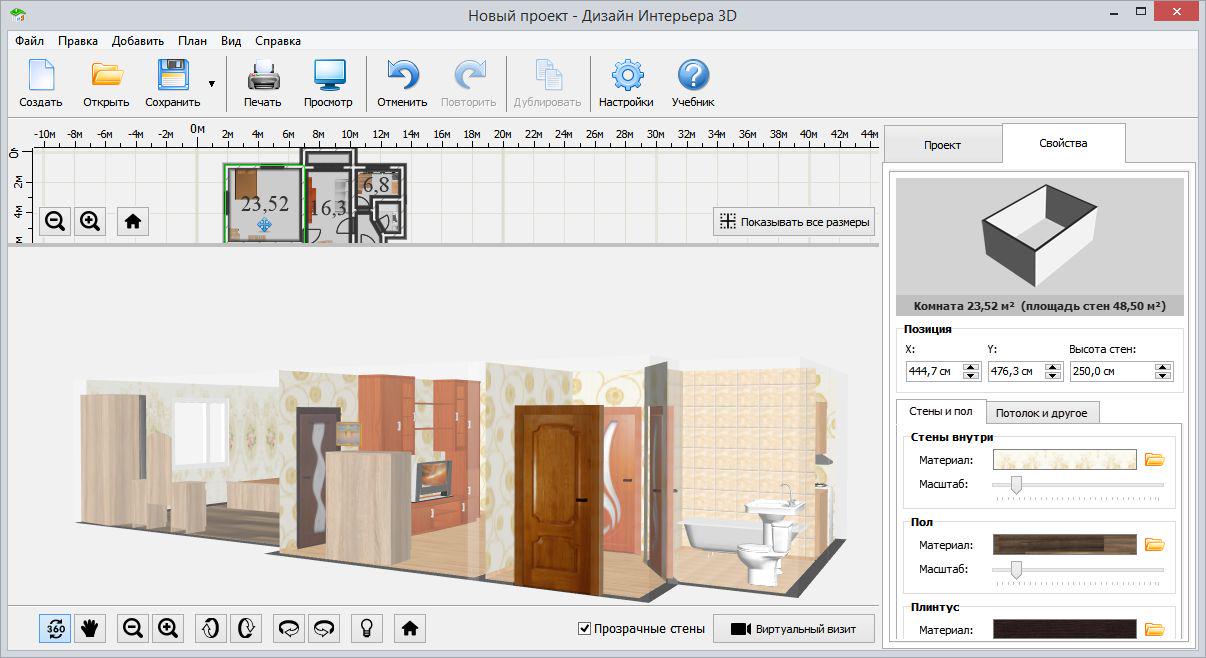Increase the Высота стен value

1162,367
